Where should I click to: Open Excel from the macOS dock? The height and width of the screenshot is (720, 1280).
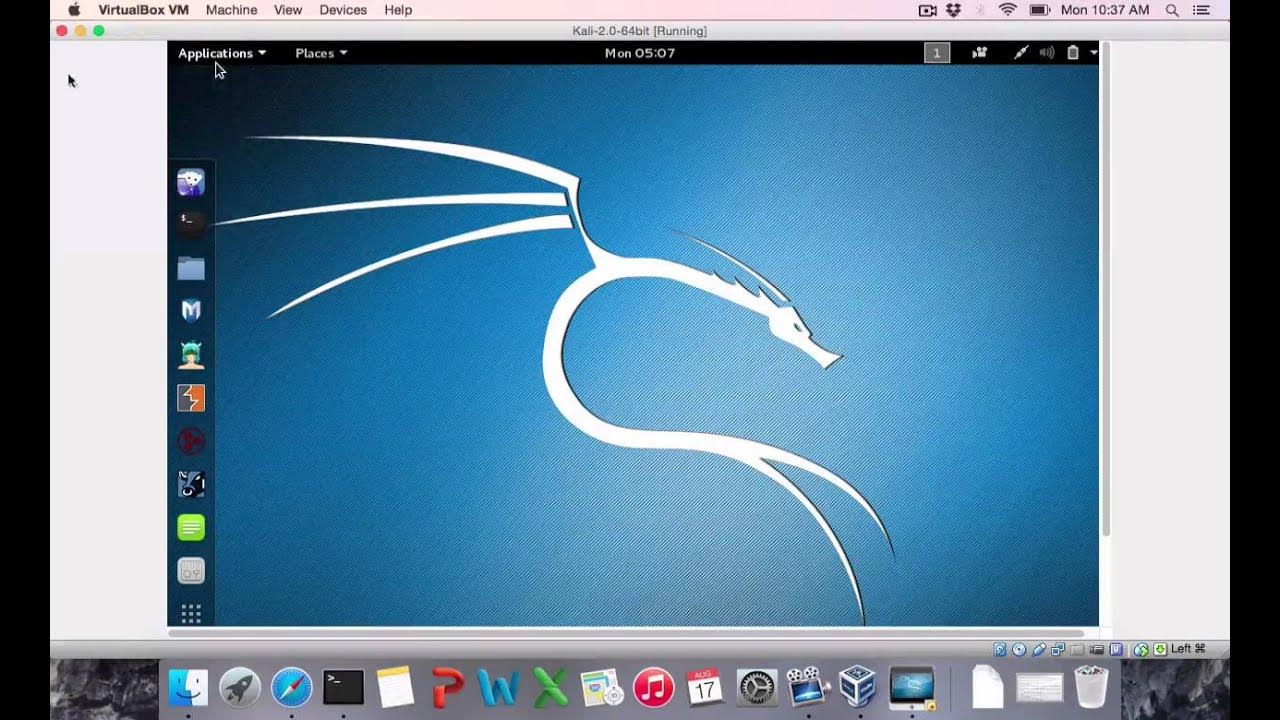coord(550,688)
